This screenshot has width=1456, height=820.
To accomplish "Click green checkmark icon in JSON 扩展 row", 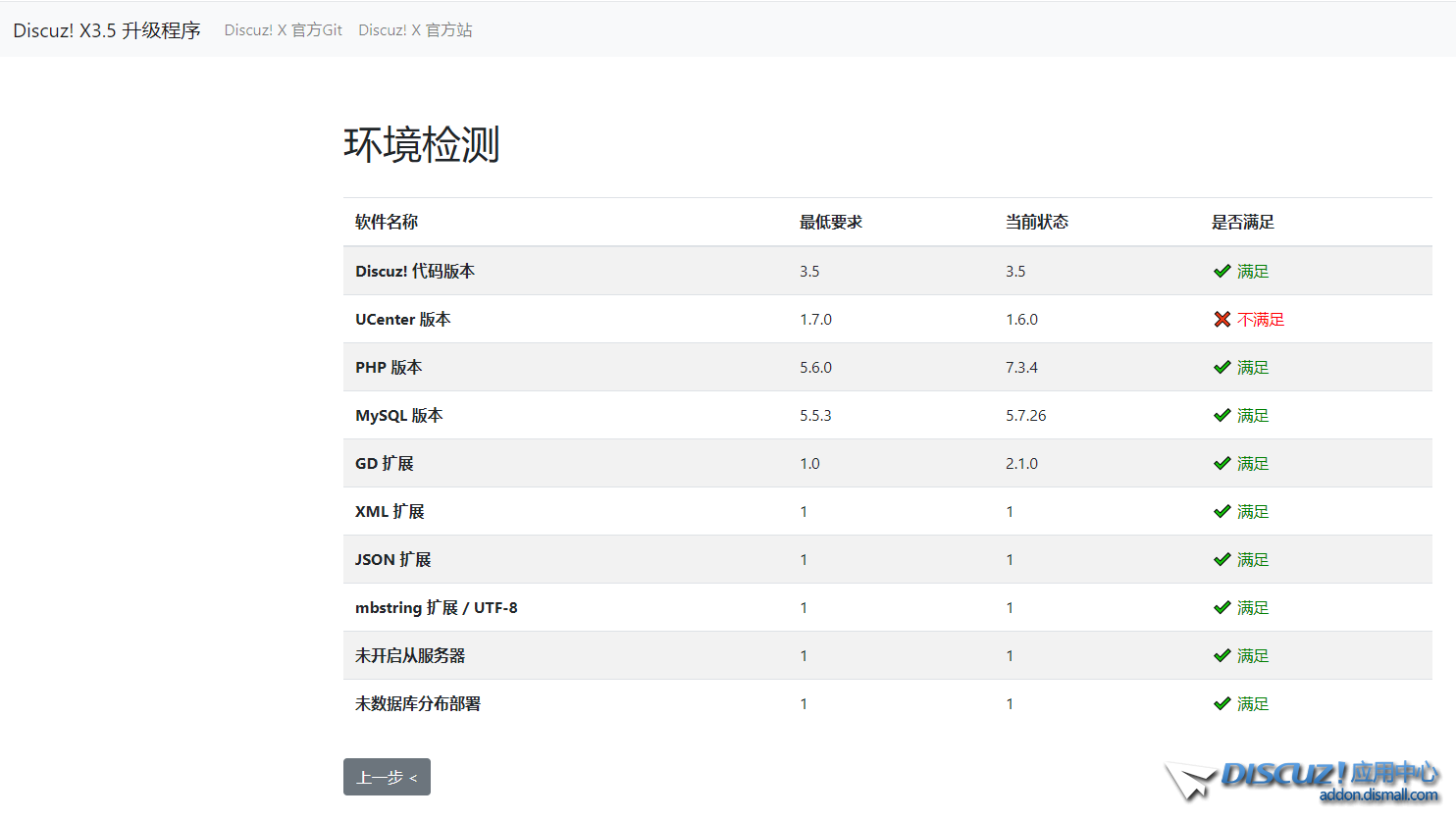I will [1222, 559].
